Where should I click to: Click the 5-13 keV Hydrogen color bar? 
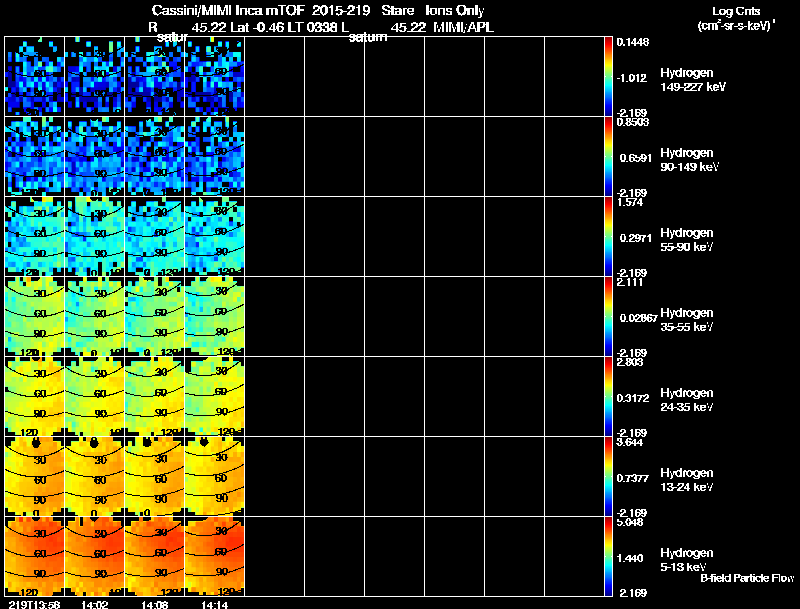tap(609, 556)
